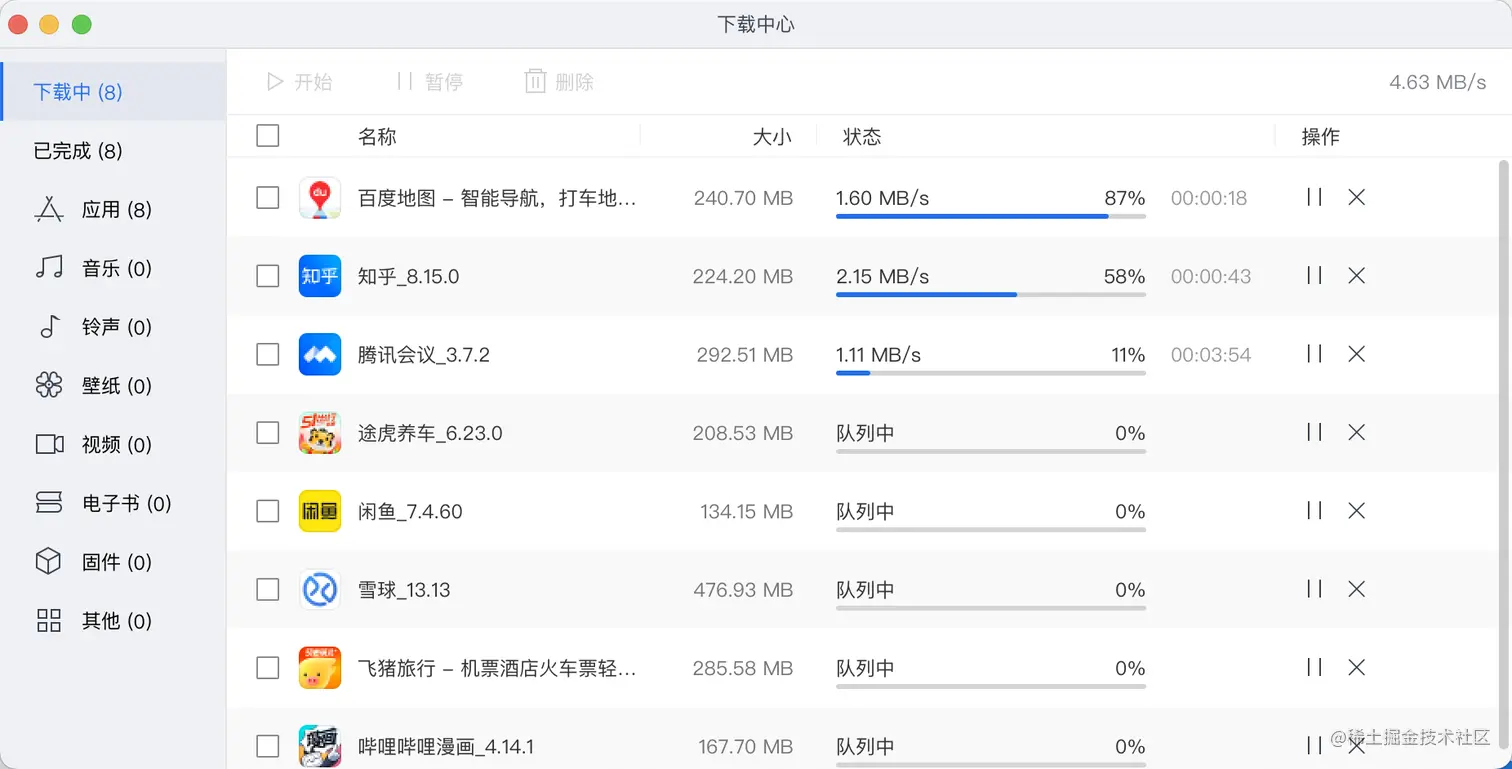Image resolution: width=1512 pixels, height=769 pixels.
Task: Click the 途虎养车_6.23.0 file name
Action: point(430,433)
